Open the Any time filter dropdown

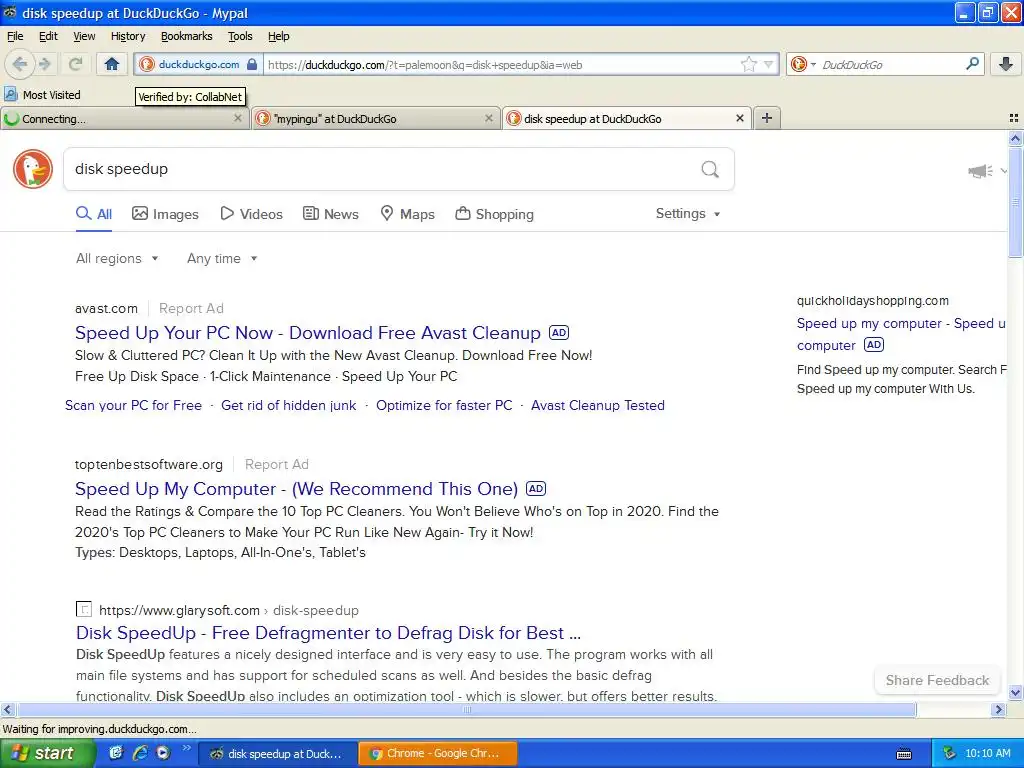pos(222,259)
